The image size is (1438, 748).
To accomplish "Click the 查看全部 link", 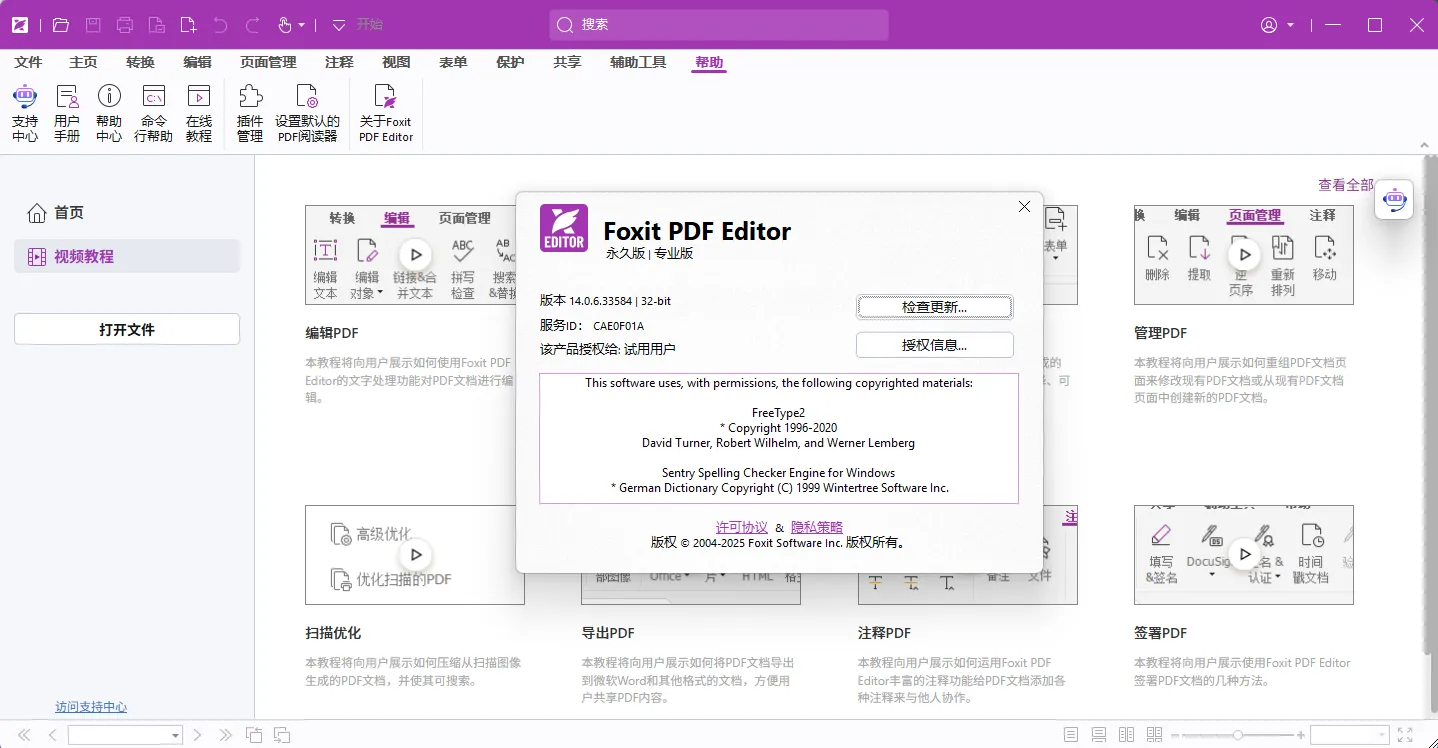I will click(1346, 185).
